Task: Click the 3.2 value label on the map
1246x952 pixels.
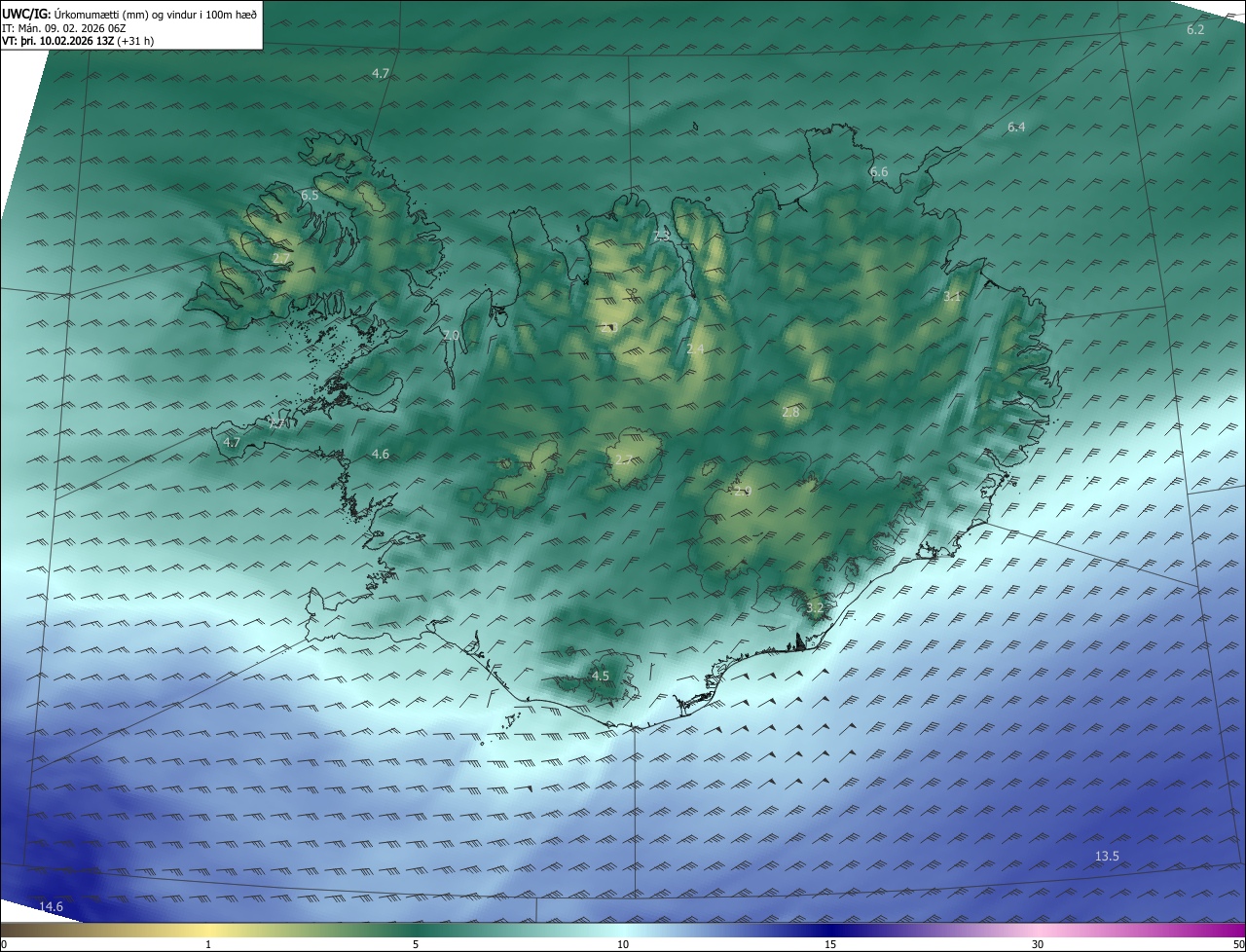Action: click(x=815, y=608)
